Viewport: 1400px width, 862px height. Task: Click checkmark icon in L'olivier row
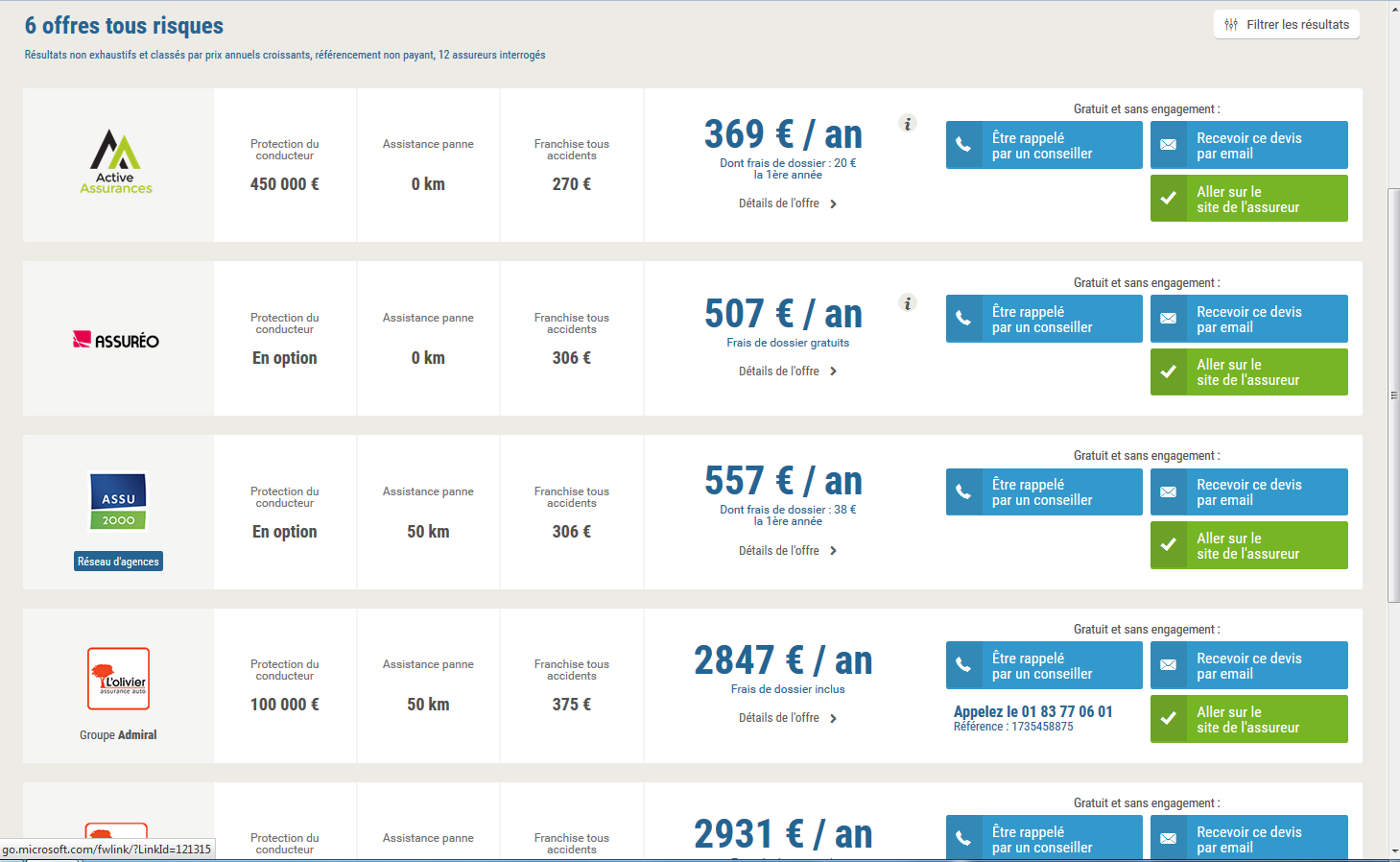[1168, 719]
